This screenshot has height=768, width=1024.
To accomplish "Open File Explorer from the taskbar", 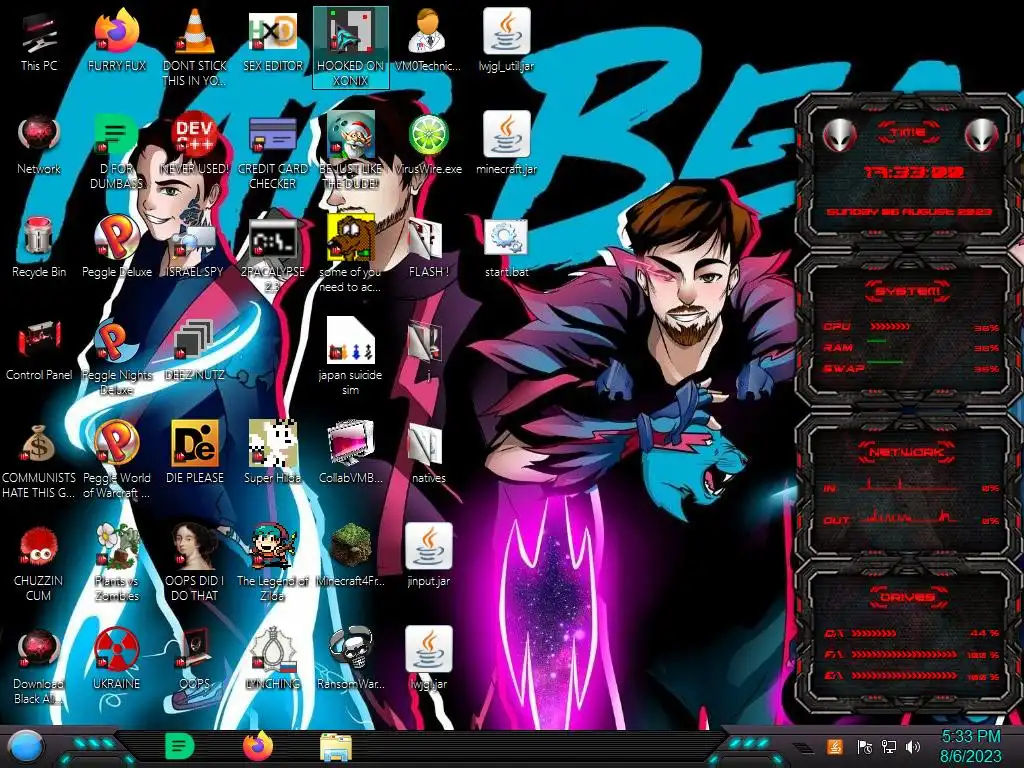I will click(336, 747).
